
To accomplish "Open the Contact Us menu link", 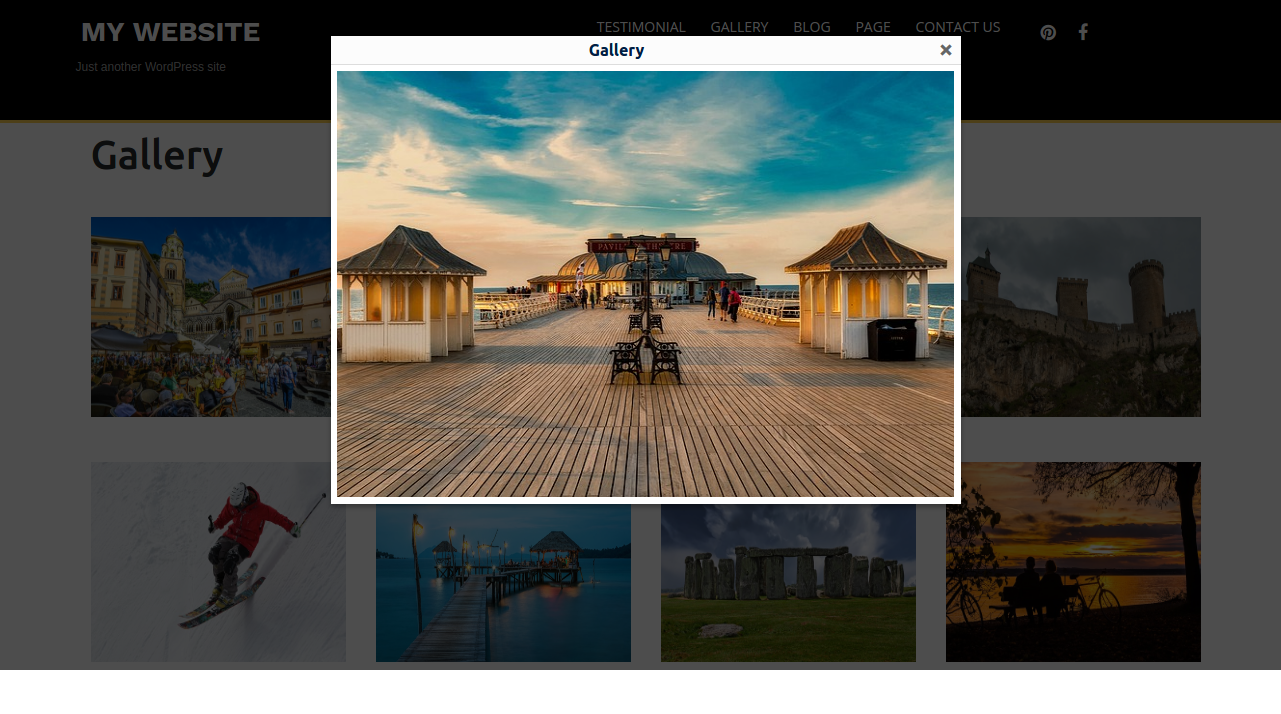I will (x=957, y=27).
